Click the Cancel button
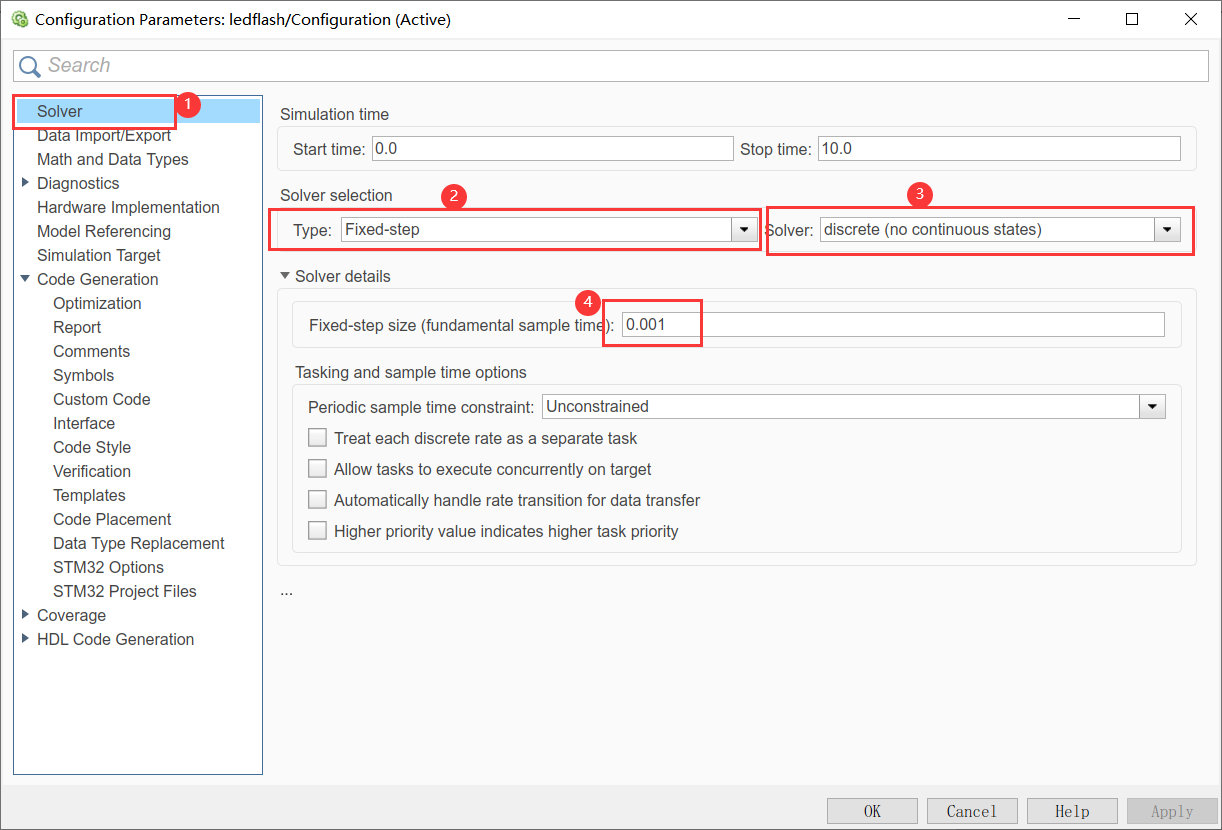 click(972, 811)
